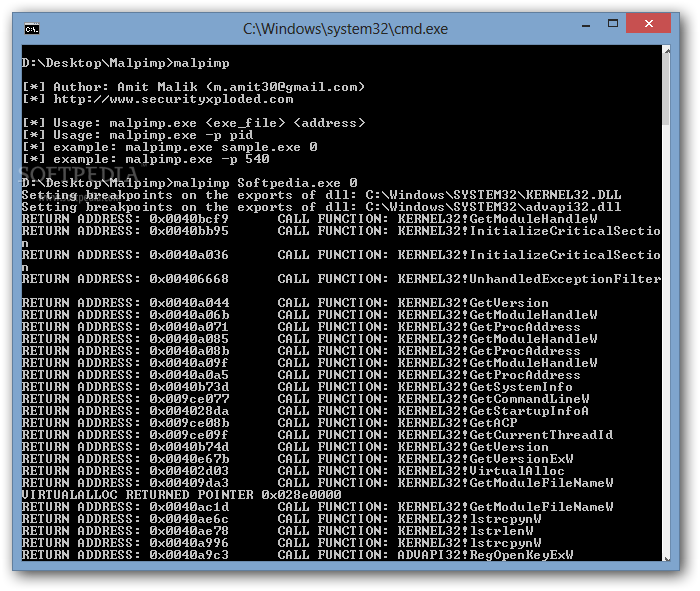
Task: Click KERNEL32!UnhandledExceptionFilter text
Action: point(529,279)
